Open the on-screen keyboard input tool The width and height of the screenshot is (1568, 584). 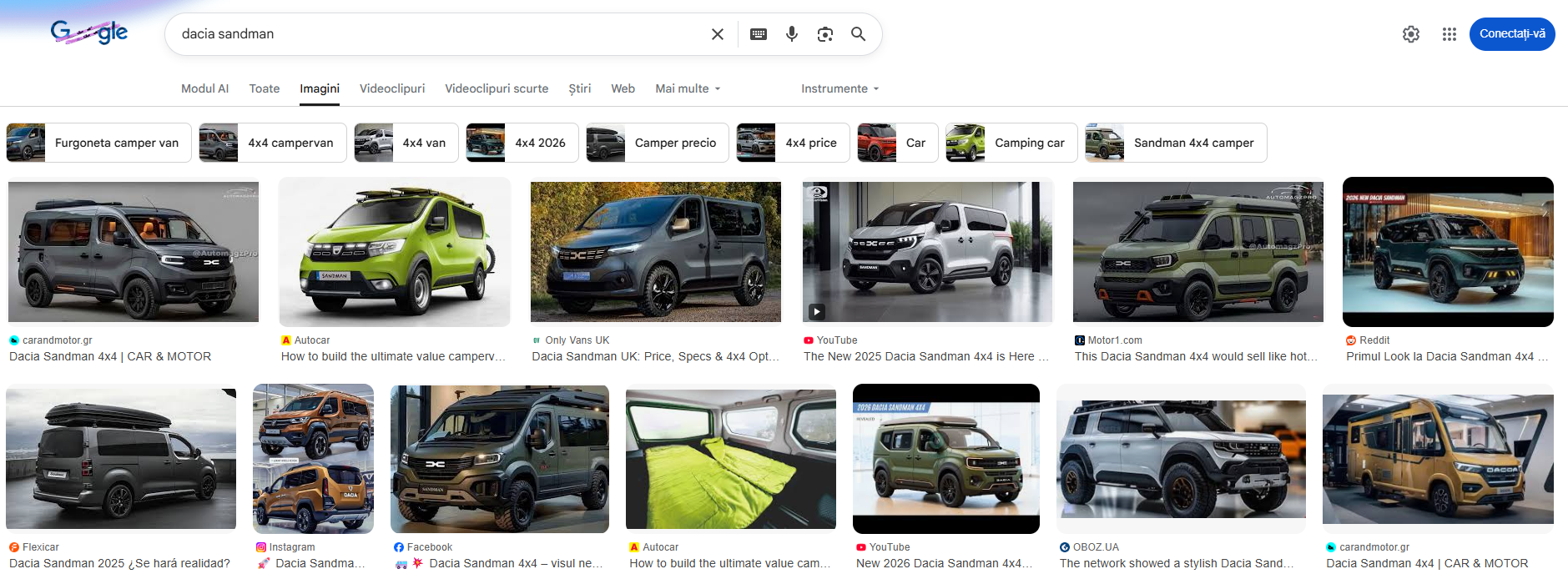pyautogui.click(x=758, y=34)
